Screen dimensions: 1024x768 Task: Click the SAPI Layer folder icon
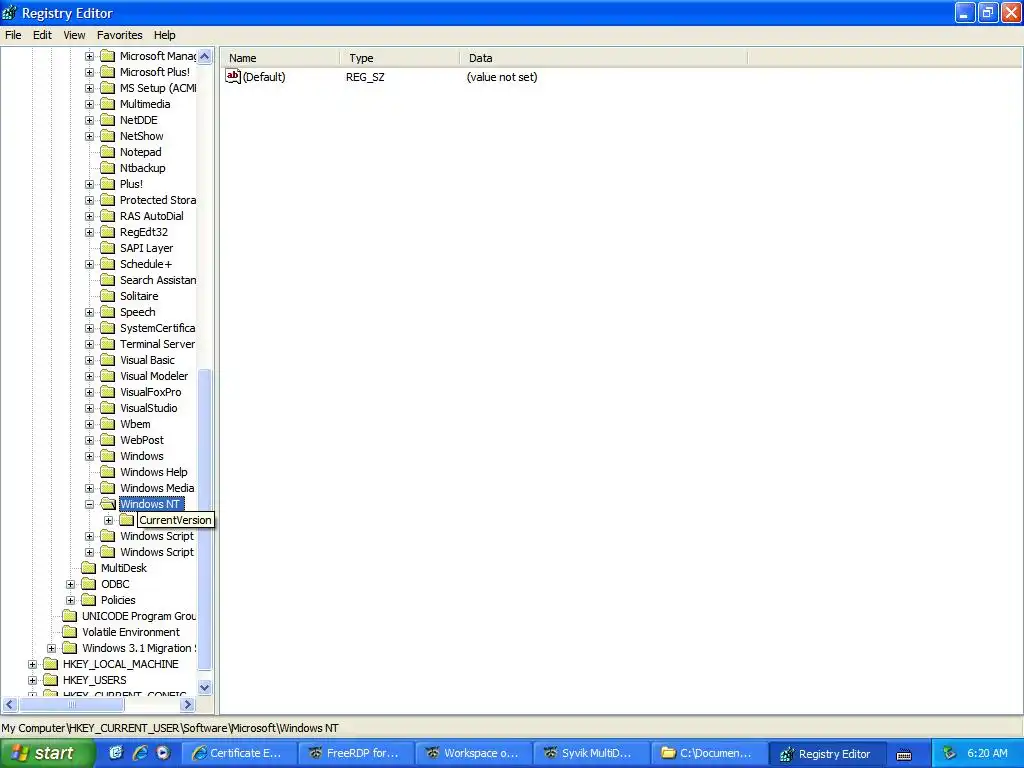coord(107,248)
